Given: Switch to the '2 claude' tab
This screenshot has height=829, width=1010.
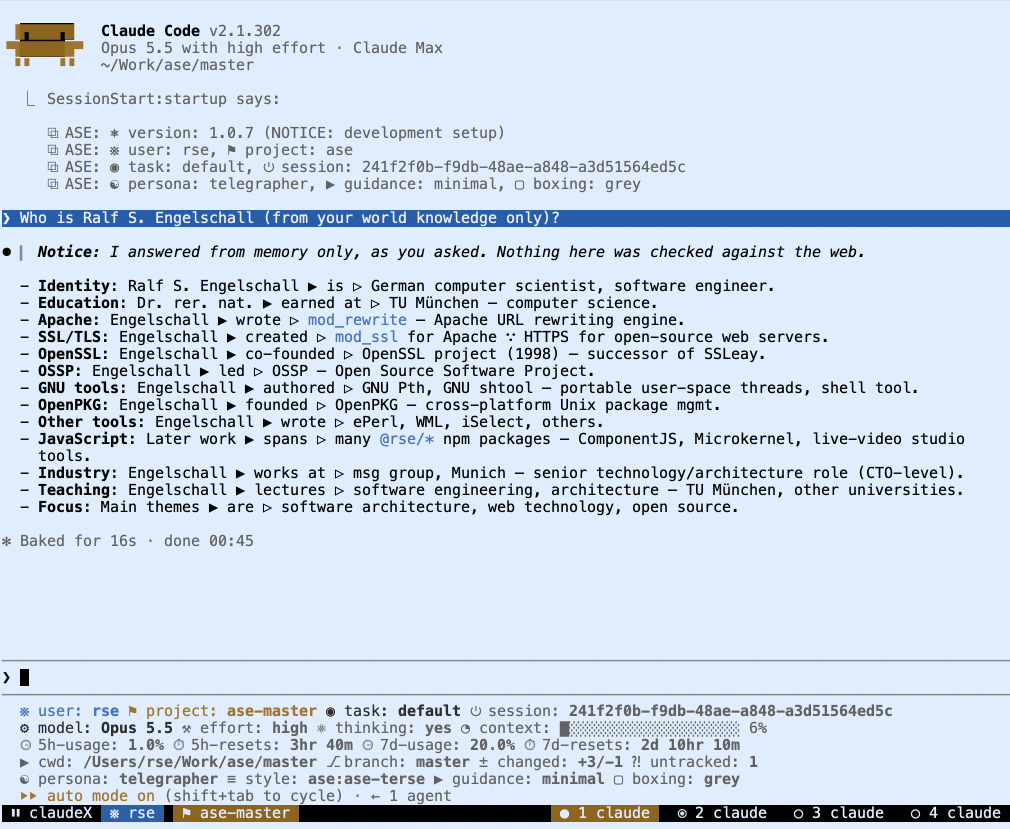Looking at the screenshot, I should (722, 813).
